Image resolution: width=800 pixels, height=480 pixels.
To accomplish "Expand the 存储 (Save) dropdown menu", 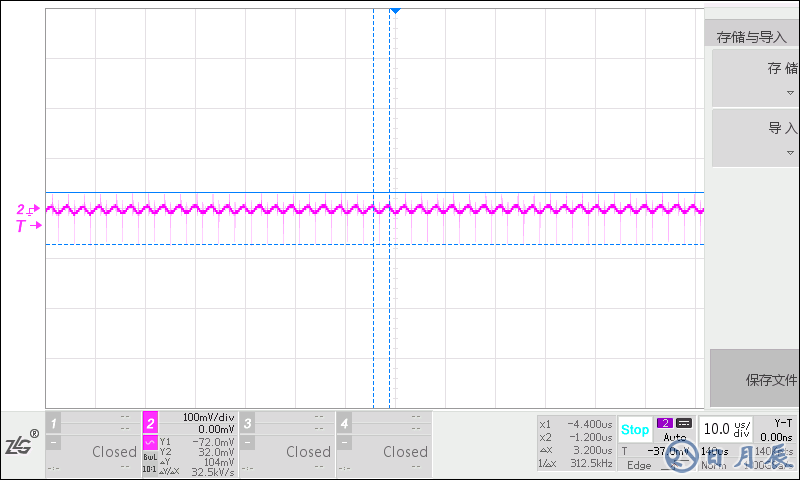I will pyautogui.click(x=755, y=76).
